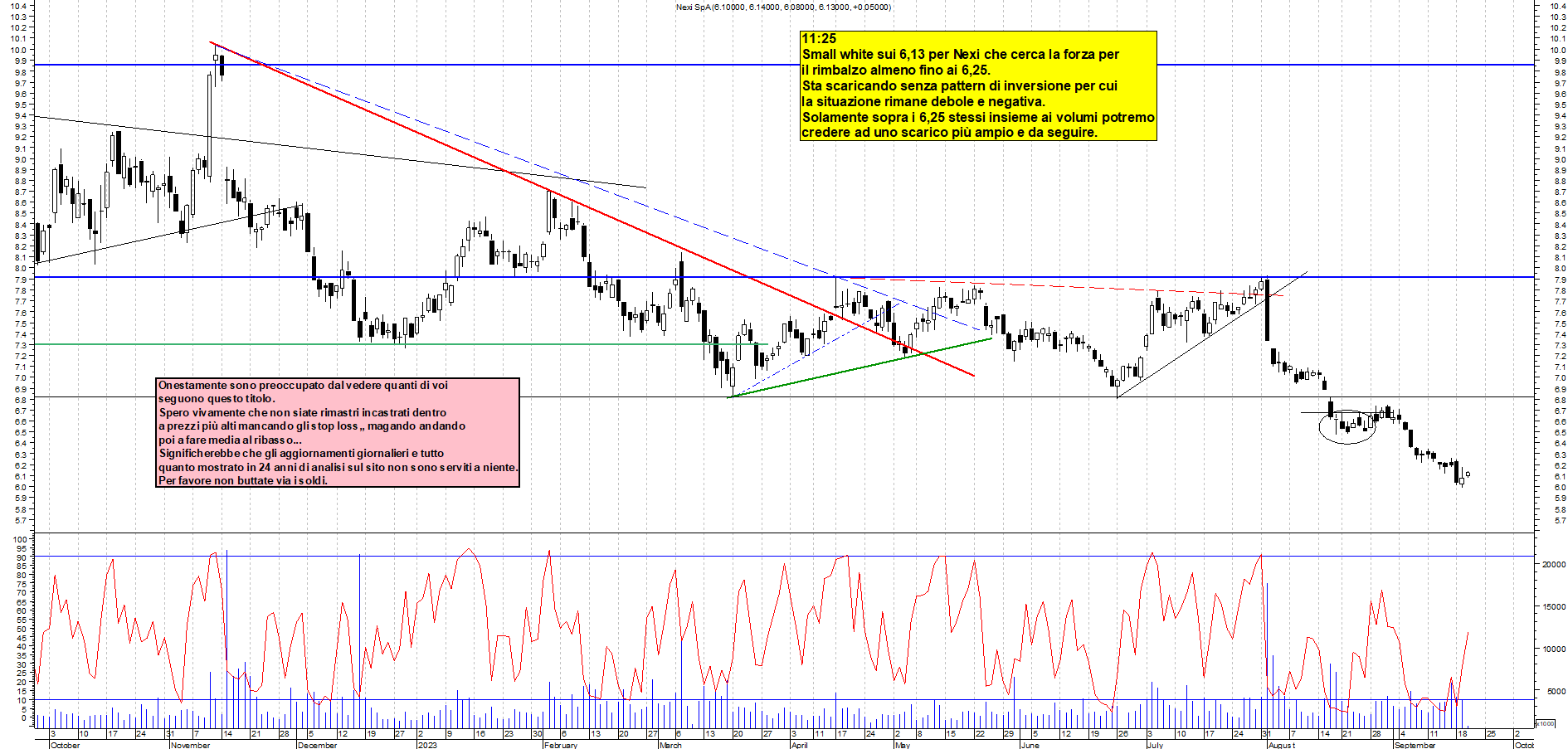Click pink note line 'seguono questo titolo.'

pos(217,399)
